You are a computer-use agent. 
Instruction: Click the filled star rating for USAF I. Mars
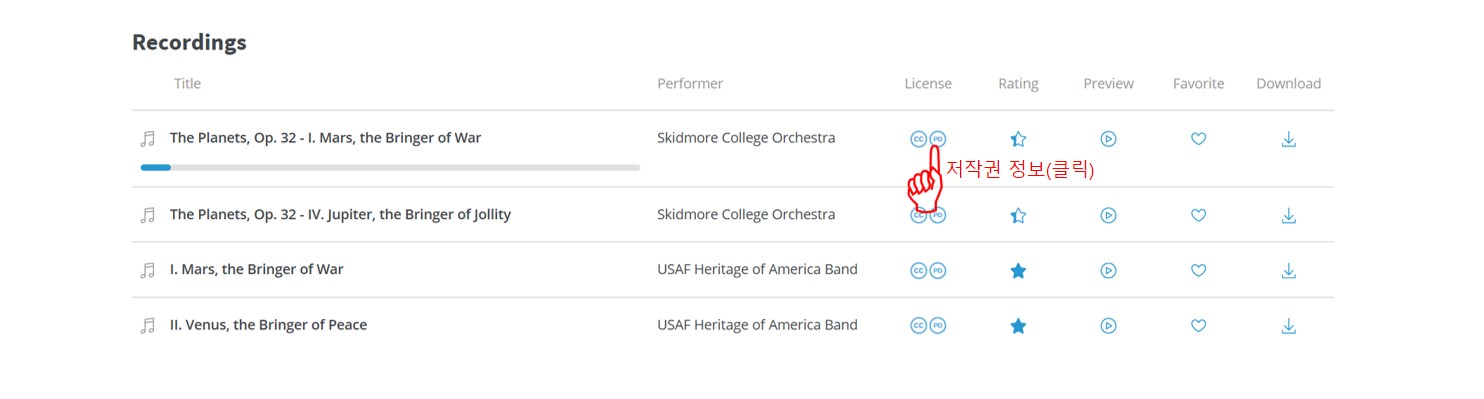(1018, 270)
